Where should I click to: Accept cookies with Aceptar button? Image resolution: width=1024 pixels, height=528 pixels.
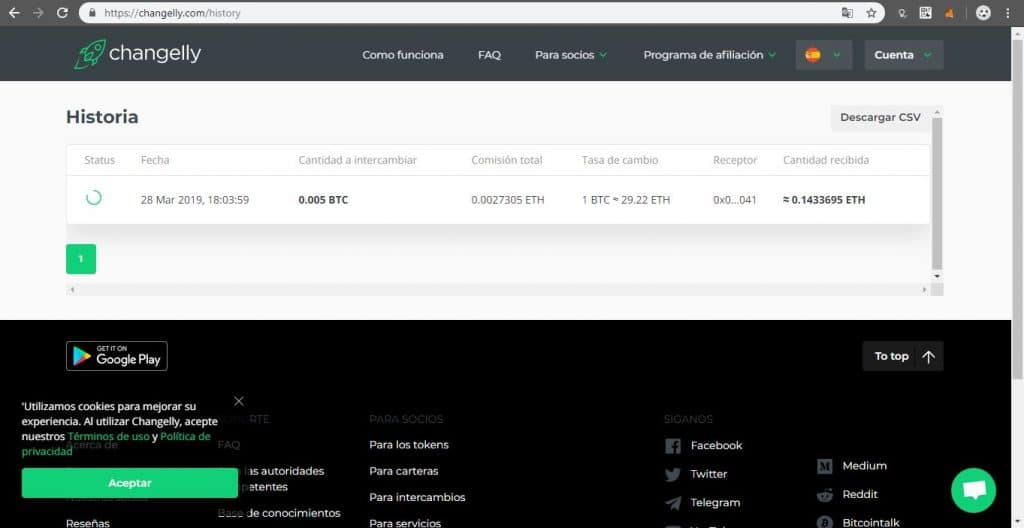point(129,483)
